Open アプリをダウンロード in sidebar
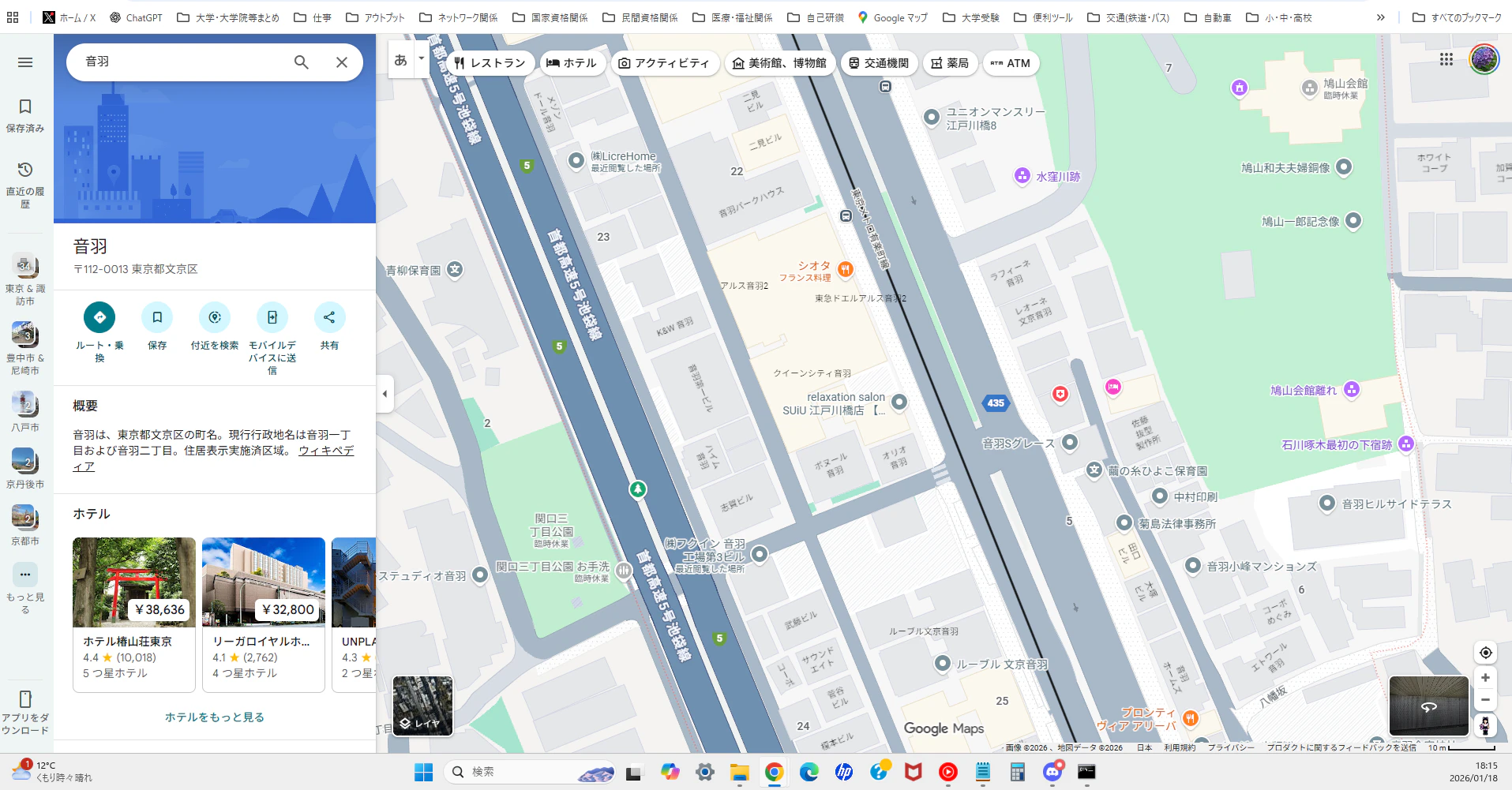Image resolution: width=1512 pixels, height=790 pixels. point(25,713)
